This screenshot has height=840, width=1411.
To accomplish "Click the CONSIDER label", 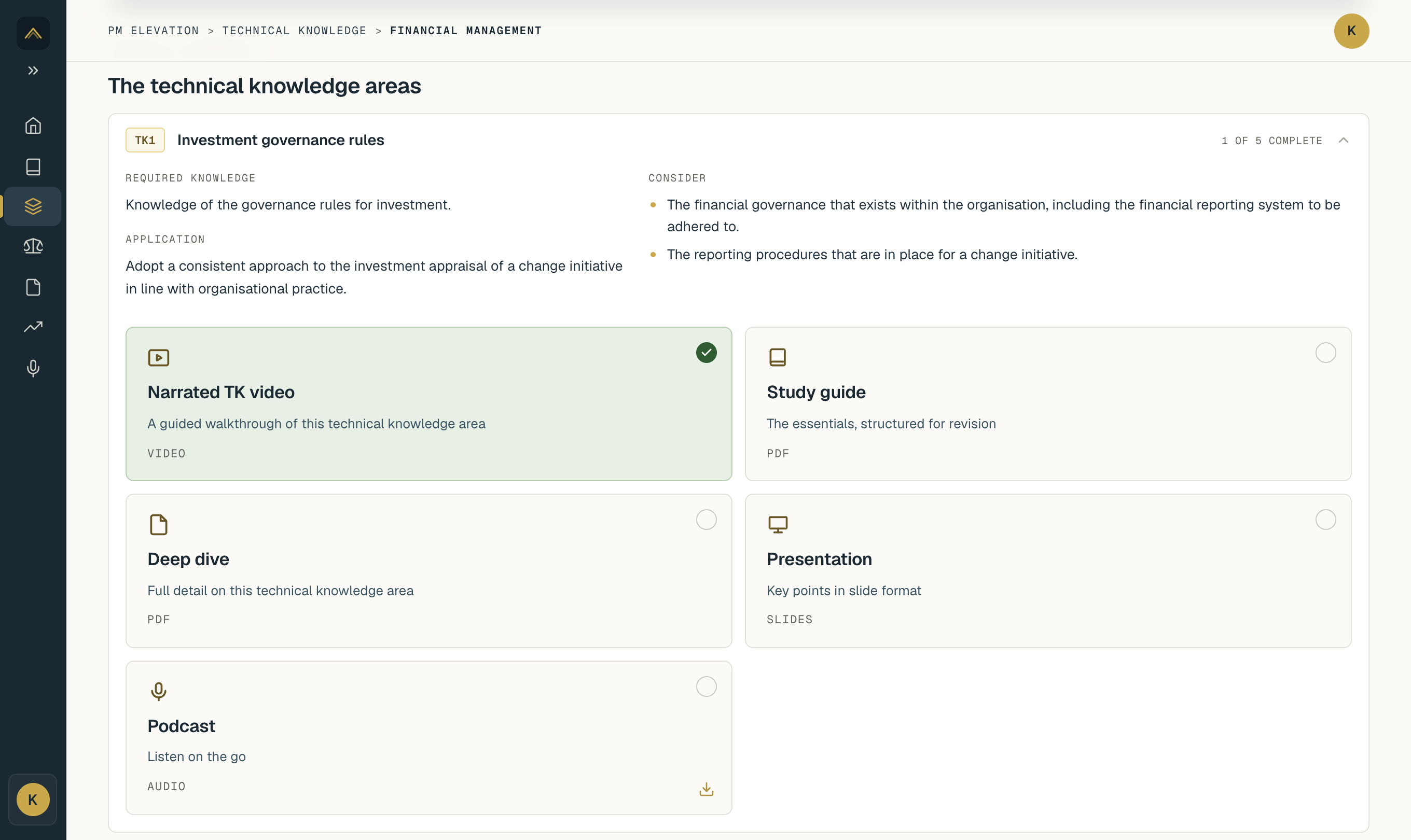I will click(x=676, y=178).
